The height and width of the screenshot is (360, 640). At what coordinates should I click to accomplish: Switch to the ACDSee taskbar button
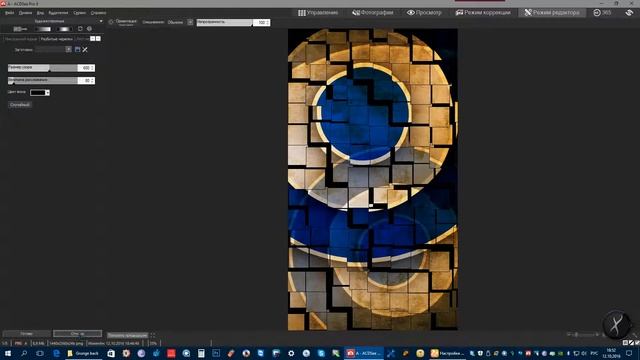pos(364,353)
